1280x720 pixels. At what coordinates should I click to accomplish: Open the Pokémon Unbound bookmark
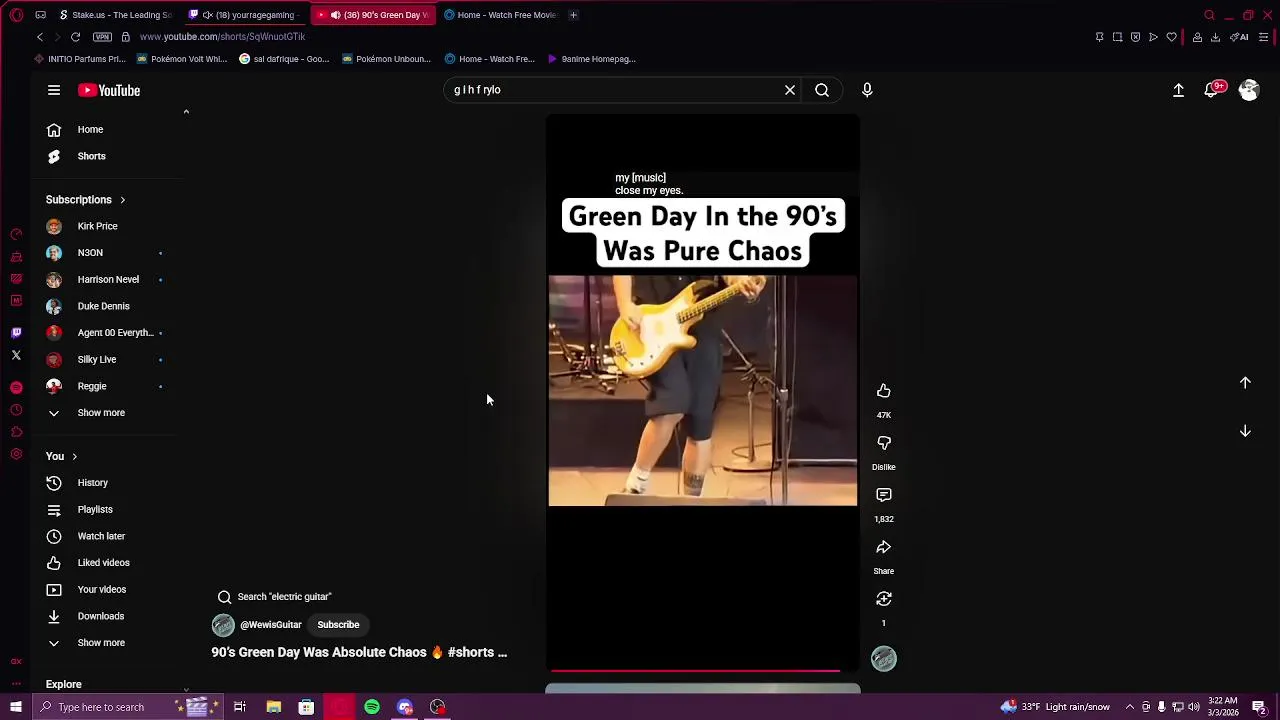tap(387, 59)
